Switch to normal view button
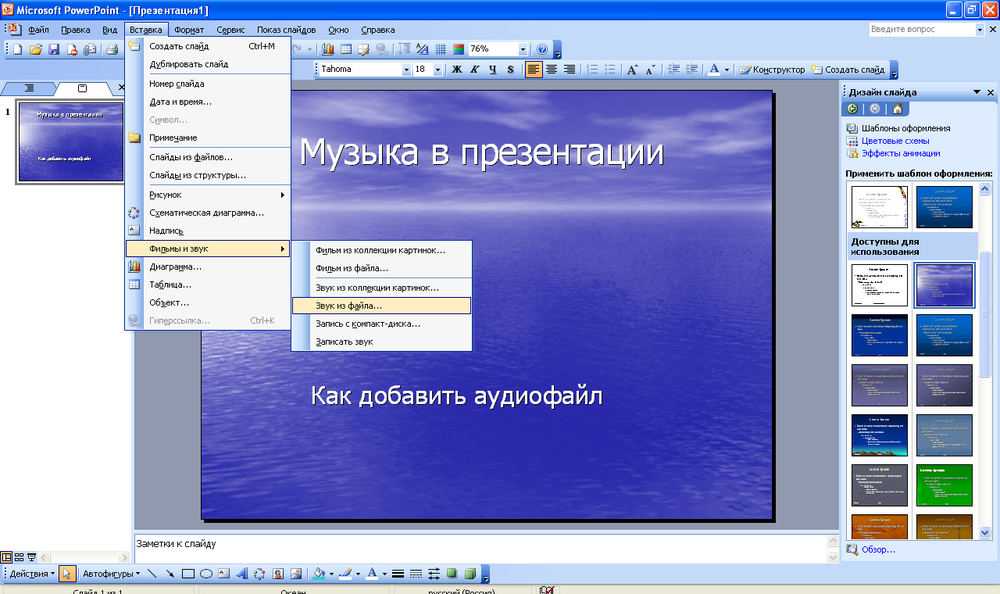1000x594 pixels. (6, 557)
